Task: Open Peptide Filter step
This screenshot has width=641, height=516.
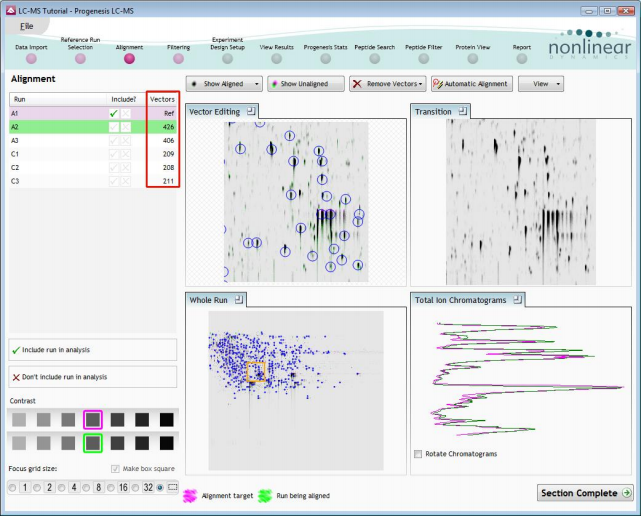Action: pos(424,58)
